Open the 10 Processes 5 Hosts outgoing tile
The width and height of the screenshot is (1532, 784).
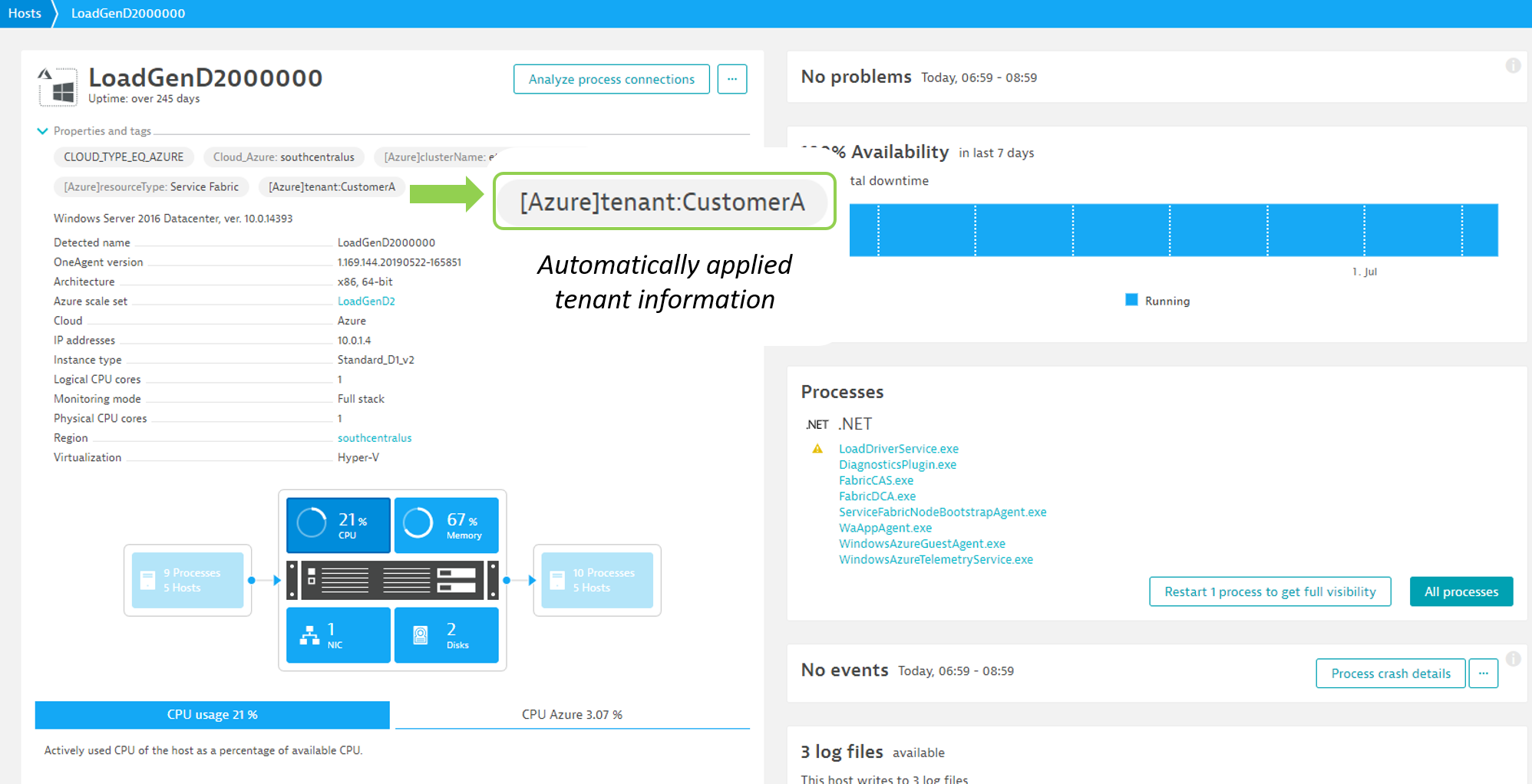[597, 580]
